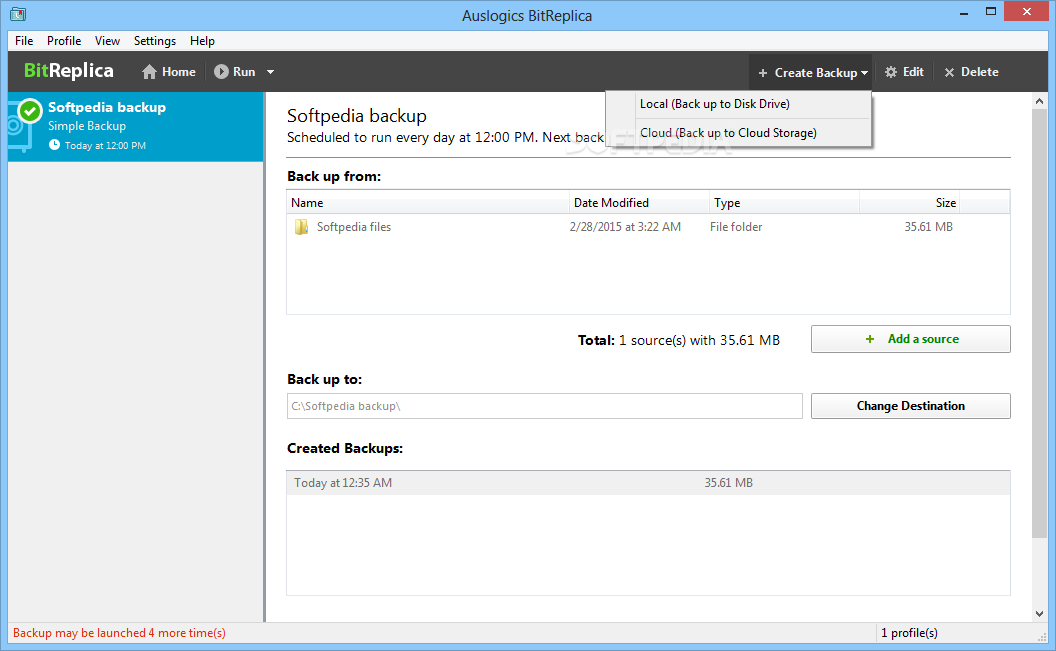The height and width of the screenshot is (651, 1056).
Task: Open the View menu
Action: [107, 40]
